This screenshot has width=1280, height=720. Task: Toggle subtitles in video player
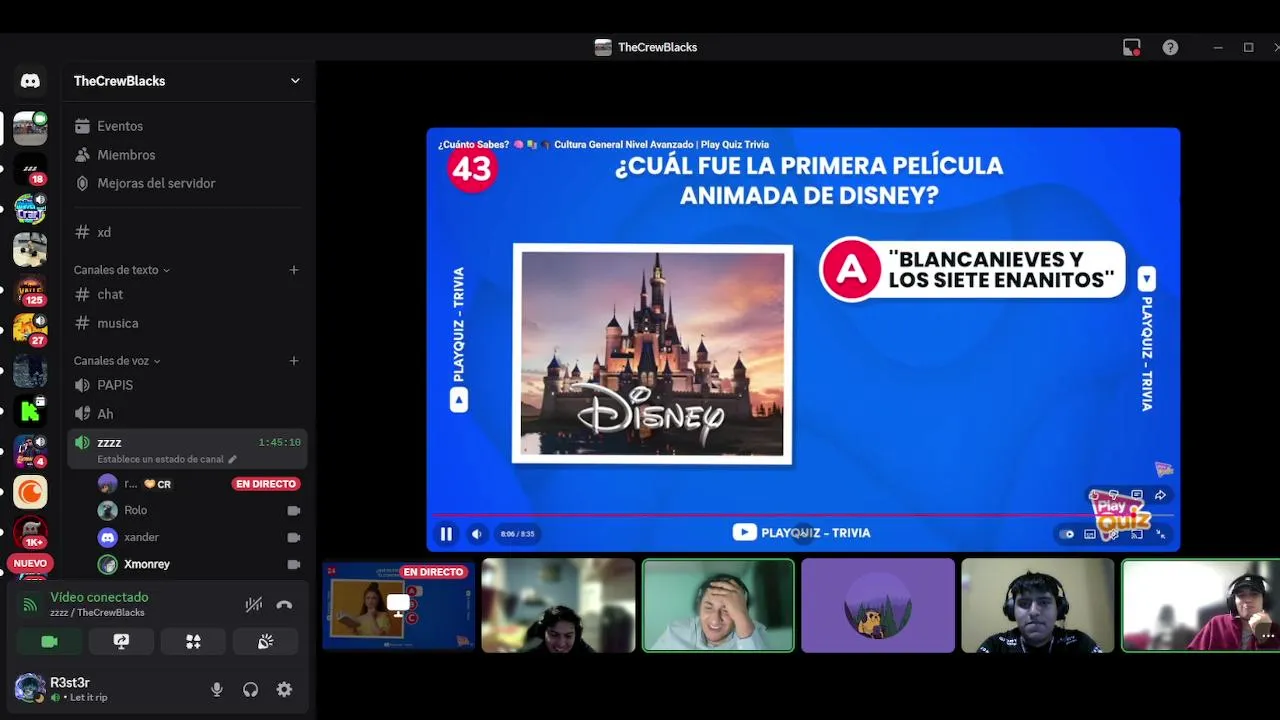click(1090, 534)
